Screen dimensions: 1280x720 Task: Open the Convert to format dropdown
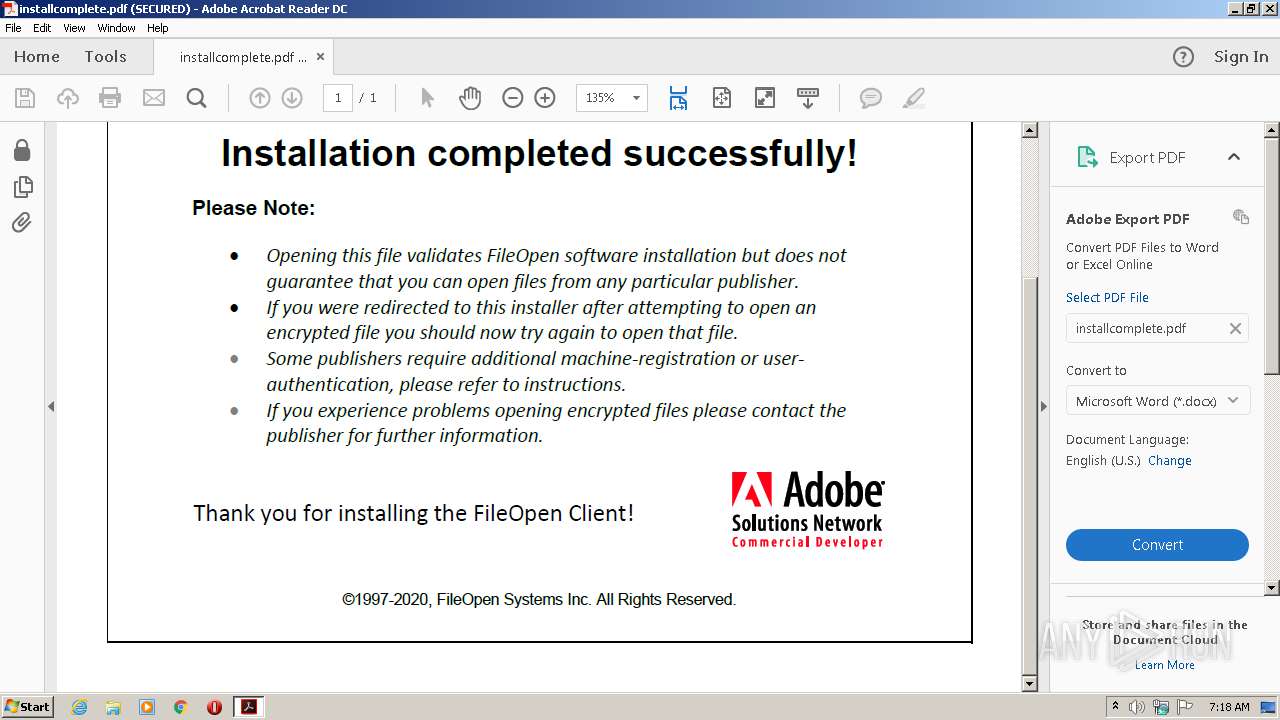click(1157, 401)
